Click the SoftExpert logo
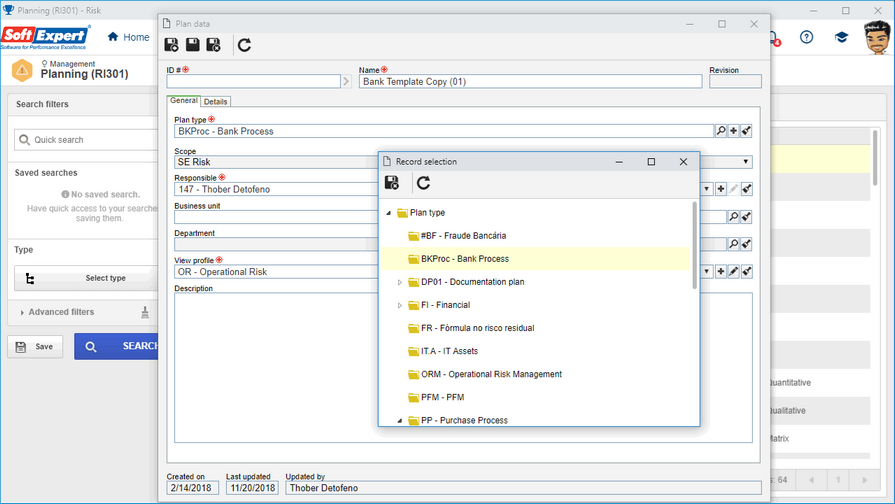The image size is (895, 504). point(45,37)
